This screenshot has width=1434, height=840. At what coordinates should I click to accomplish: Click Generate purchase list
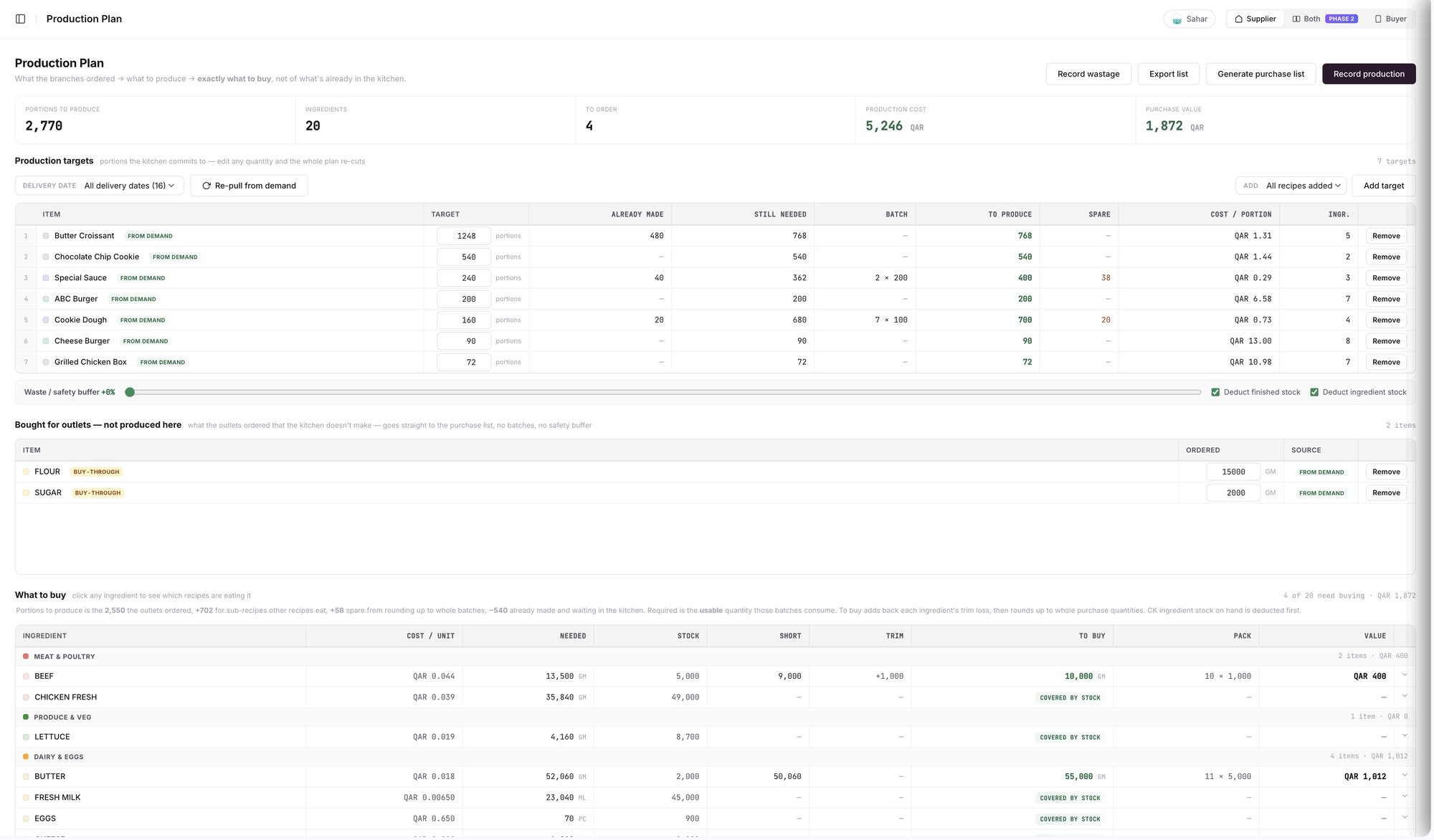click(1260, 74)
